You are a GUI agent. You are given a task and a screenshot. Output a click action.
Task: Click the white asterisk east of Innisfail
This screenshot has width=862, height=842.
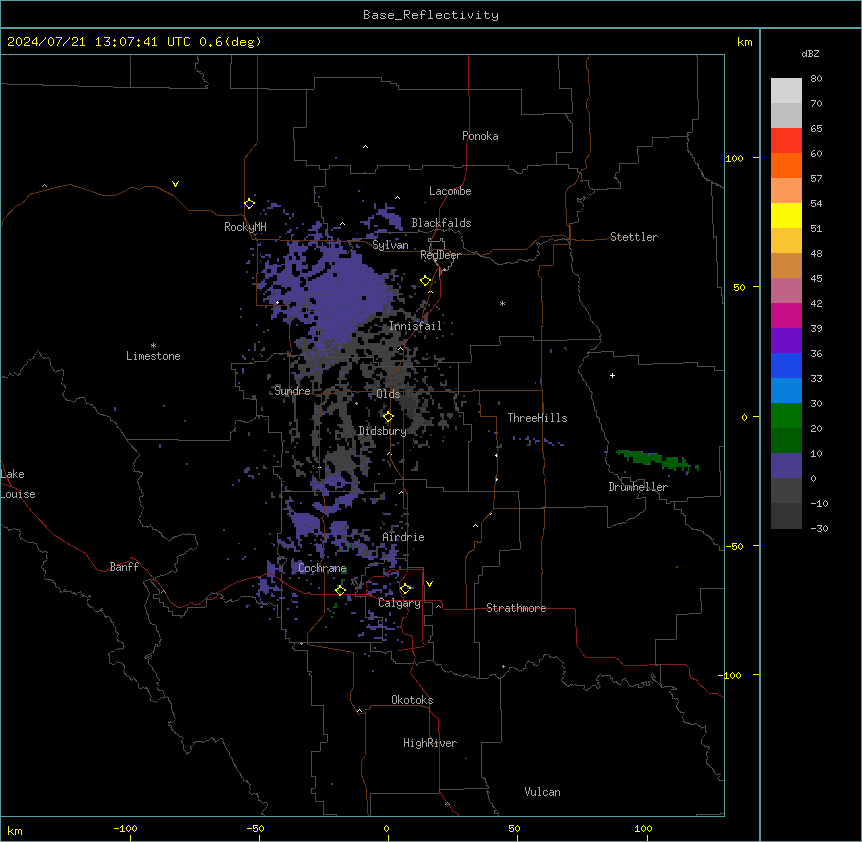pos(502,303)
